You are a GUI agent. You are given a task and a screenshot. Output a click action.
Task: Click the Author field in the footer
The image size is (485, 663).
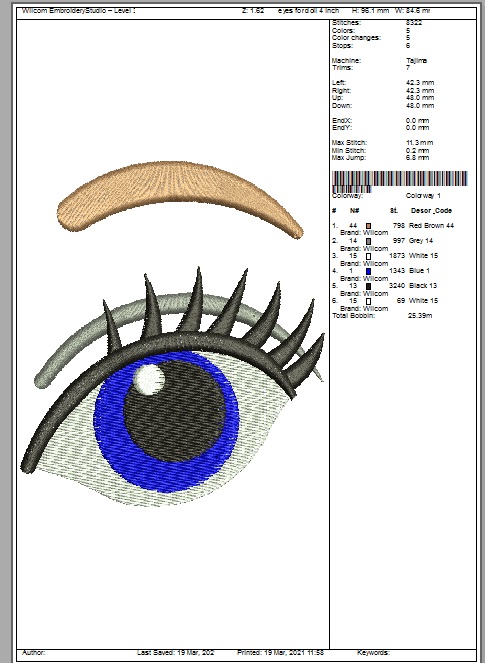click(x=33, y=652)
